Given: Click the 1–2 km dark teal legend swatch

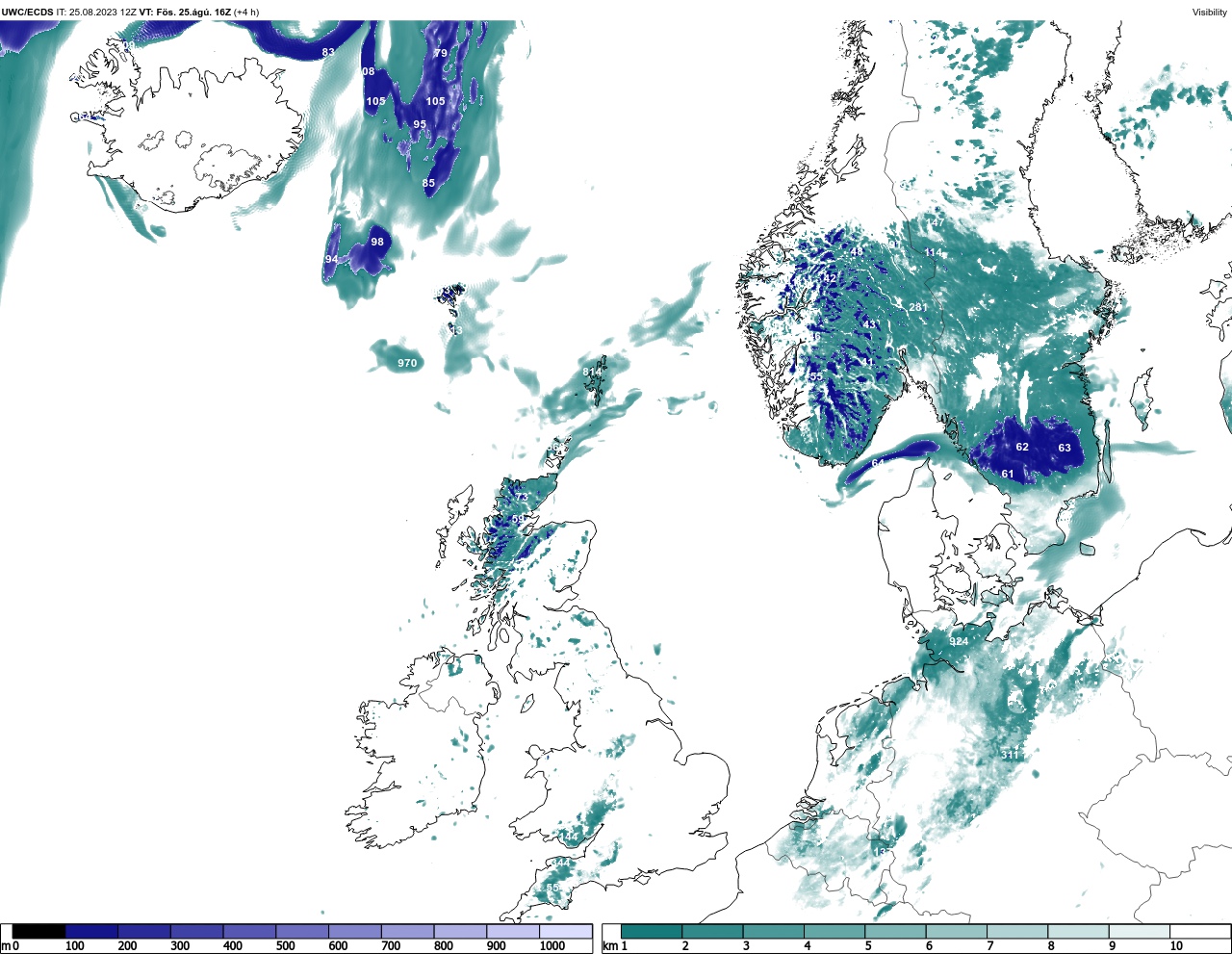Looking at the screenshot, I should coord(652,931).
